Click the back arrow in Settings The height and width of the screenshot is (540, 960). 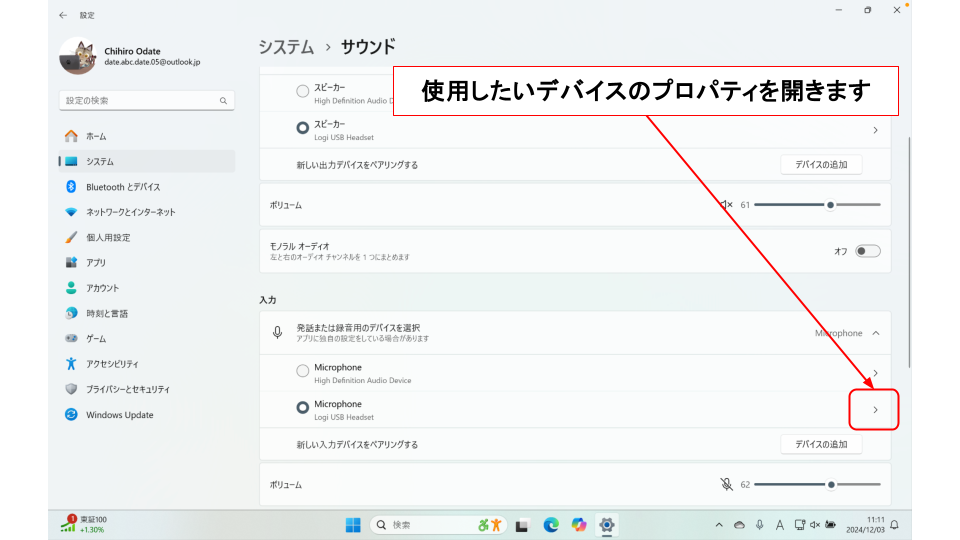pos(64,15)
